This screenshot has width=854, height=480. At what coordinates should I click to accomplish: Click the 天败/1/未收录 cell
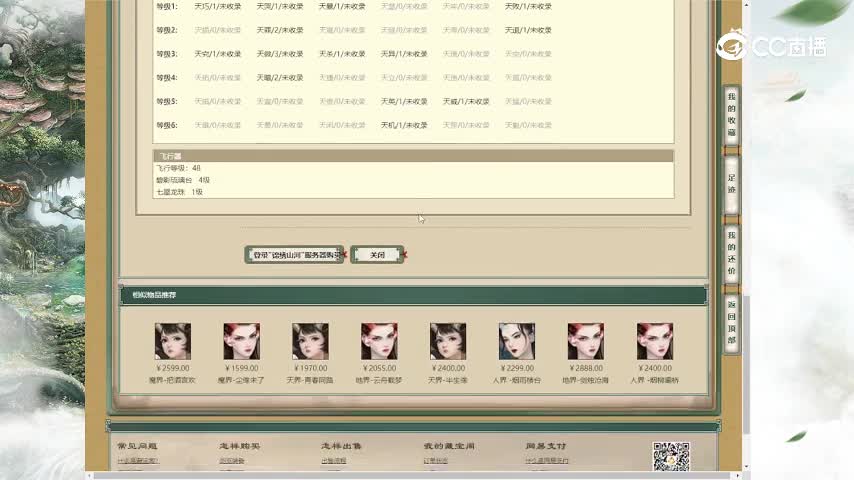tap(528, 7)
